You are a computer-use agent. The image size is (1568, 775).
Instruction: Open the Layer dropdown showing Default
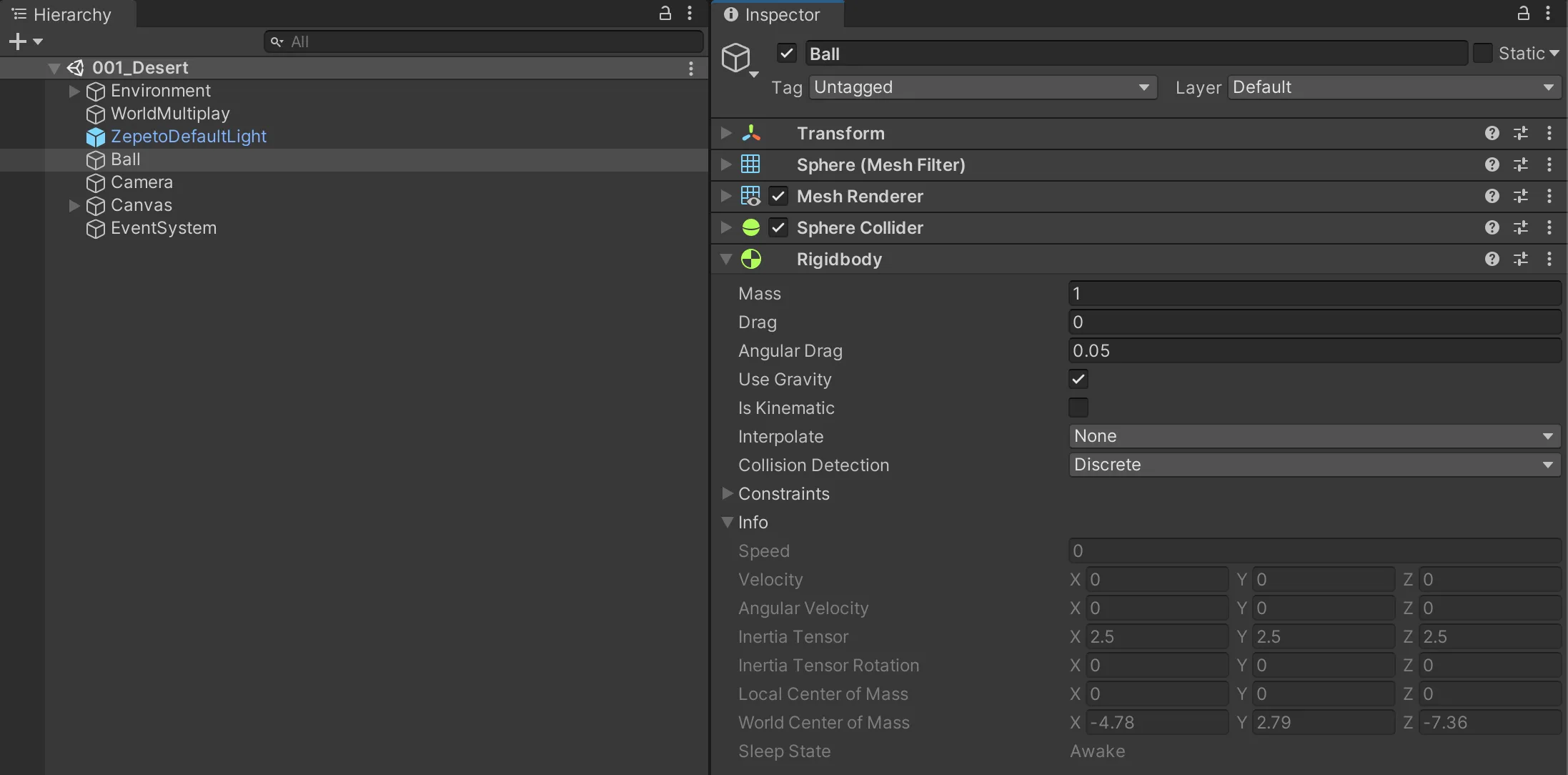[x=1394, y=87]
